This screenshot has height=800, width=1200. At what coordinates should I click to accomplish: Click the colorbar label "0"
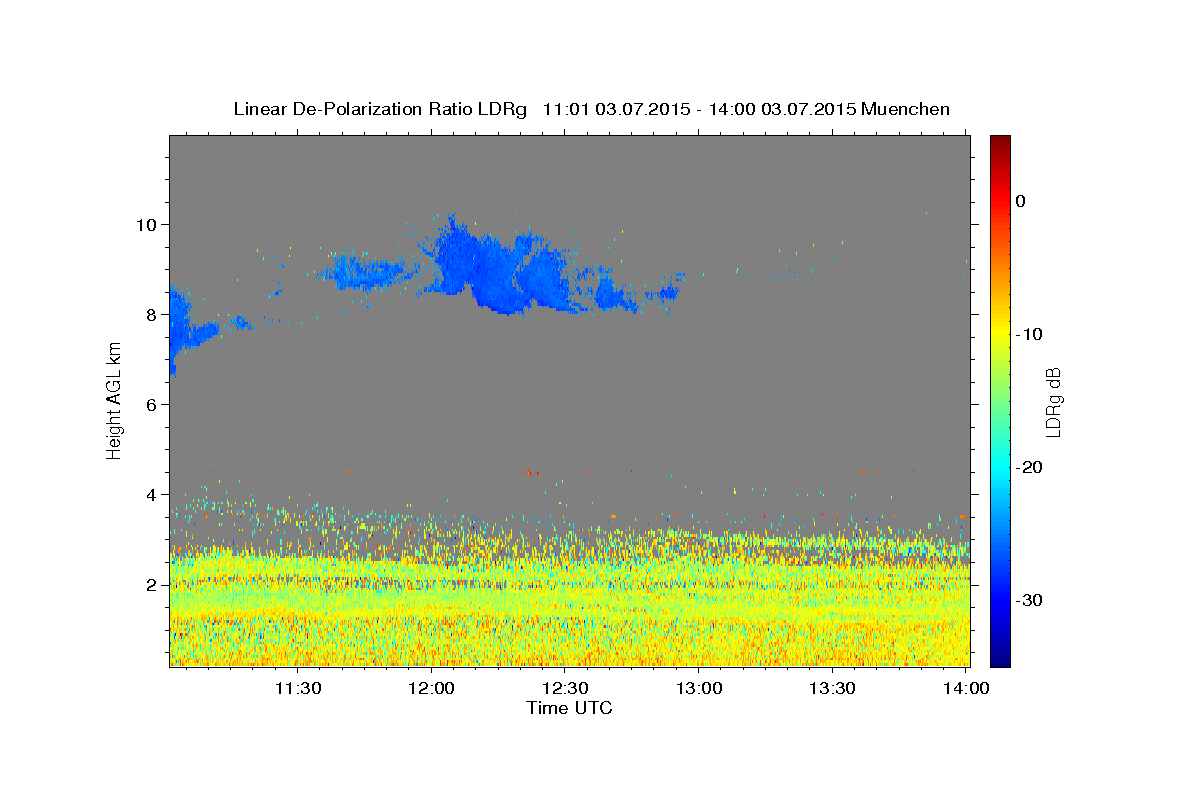coord(1021,201)
